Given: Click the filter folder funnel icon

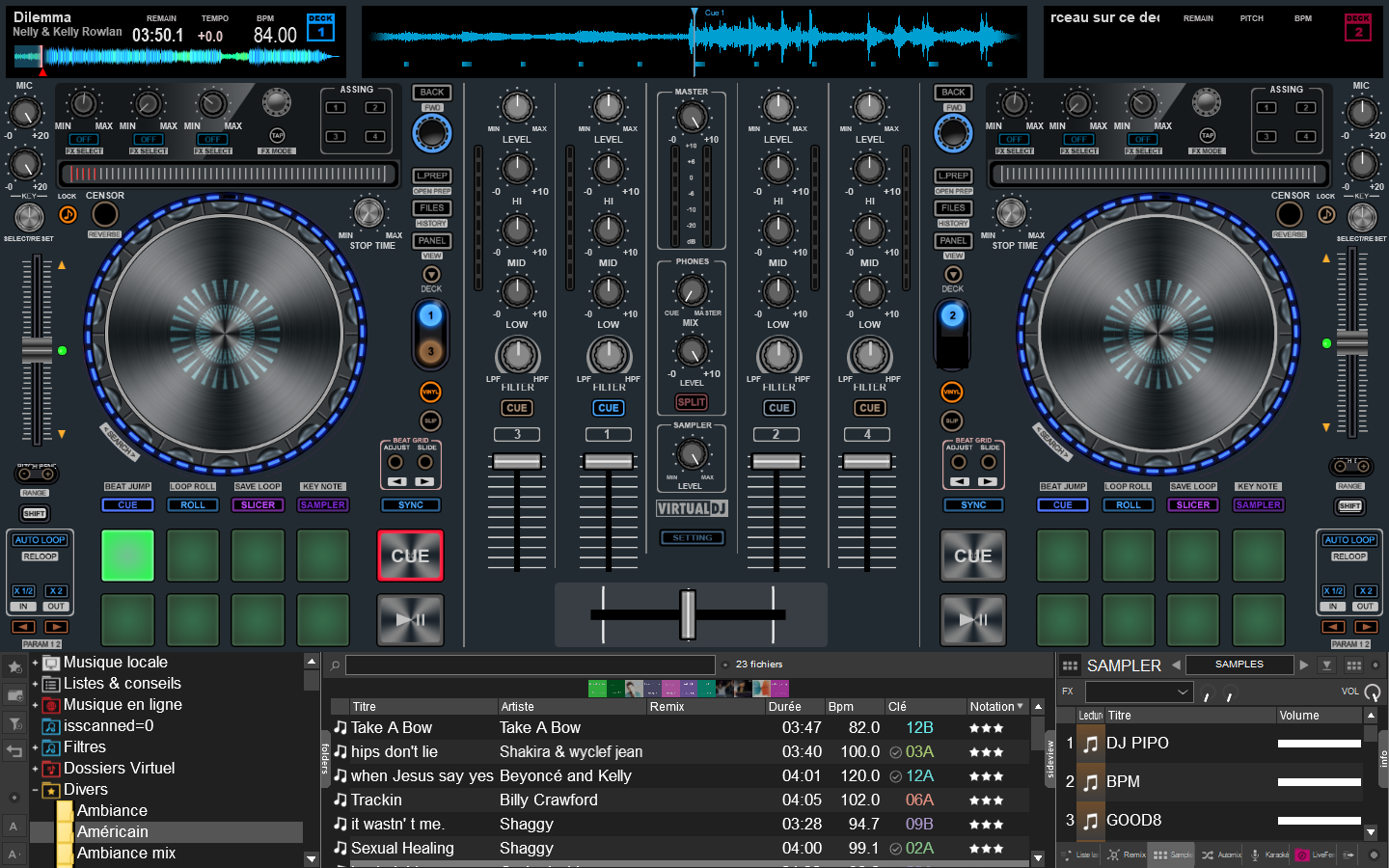Looking at the screenshot, I should [14, 723].
